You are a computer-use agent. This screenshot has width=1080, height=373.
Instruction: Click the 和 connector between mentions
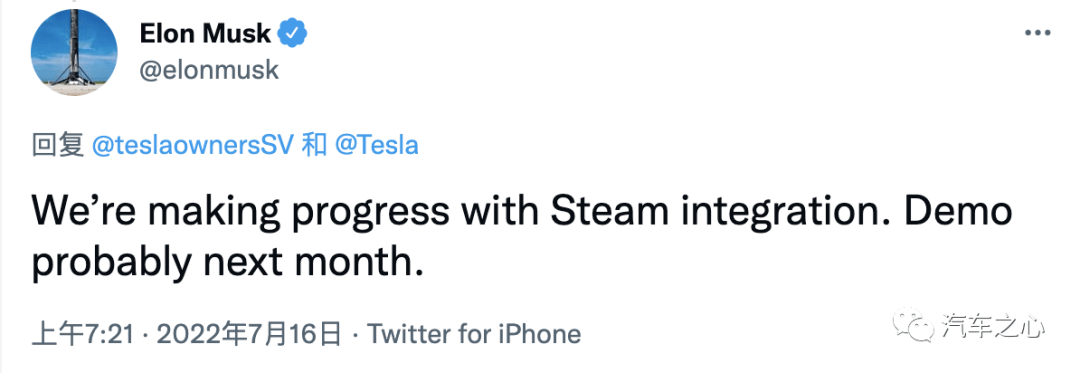(x=315, y=146)
